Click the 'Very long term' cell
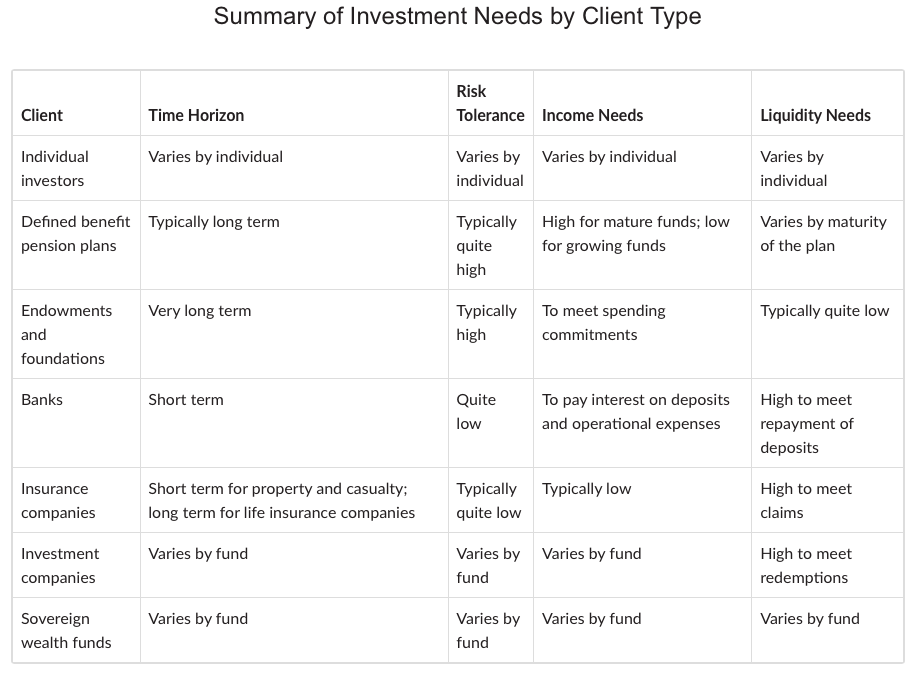The width and height of the screenshot is (916, 675). point(200,310)
